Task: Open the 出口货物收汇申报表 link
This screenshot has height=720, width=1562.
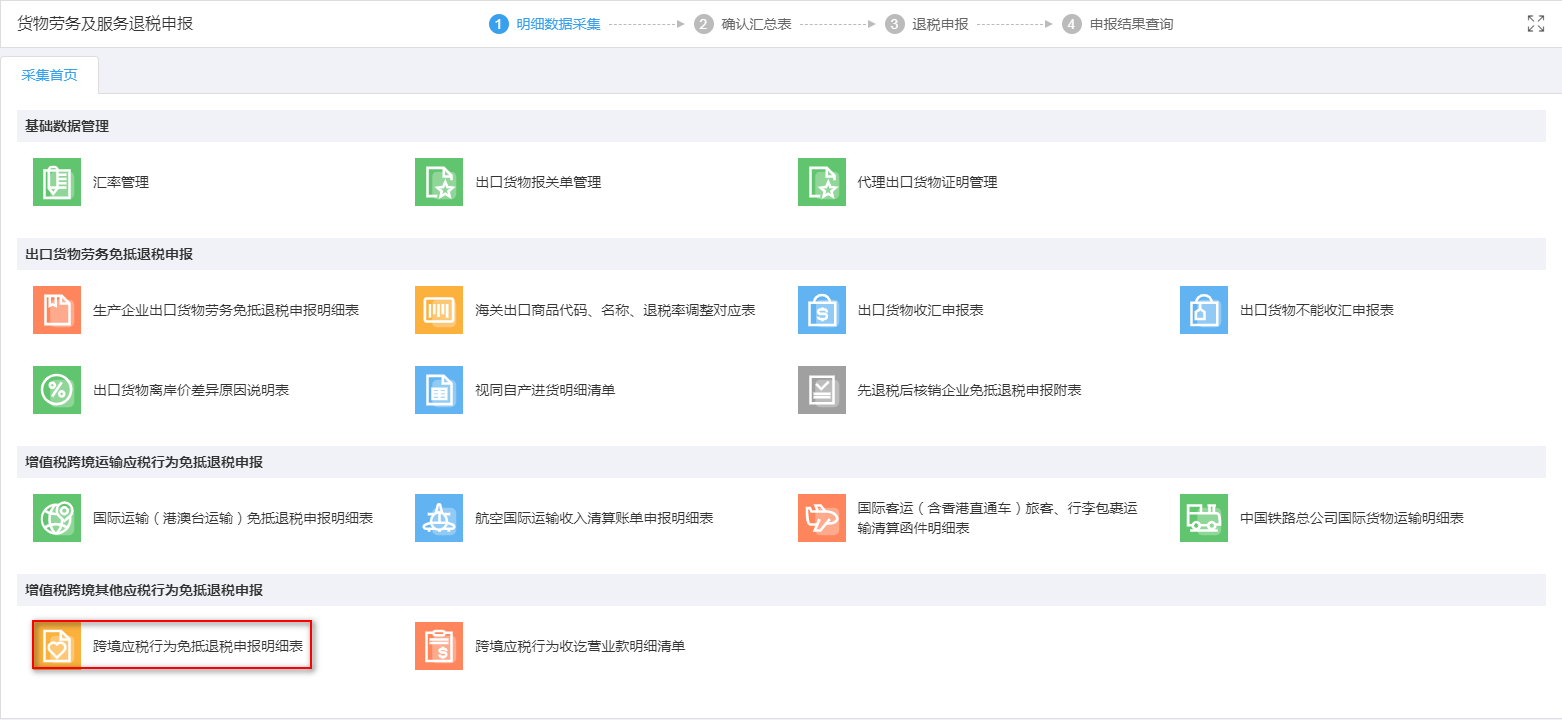Action: tap(921, 310)
